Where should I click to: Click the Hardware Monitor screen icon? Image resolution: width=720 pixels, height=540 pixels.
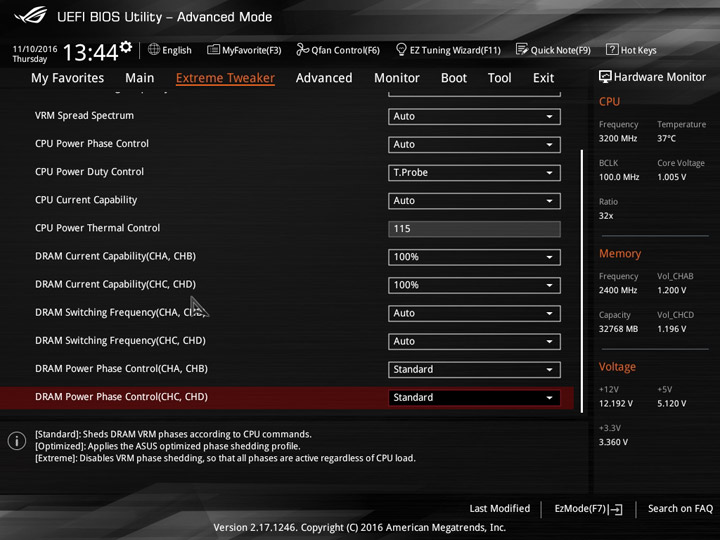pyautogui.click(x=605, y=77)
